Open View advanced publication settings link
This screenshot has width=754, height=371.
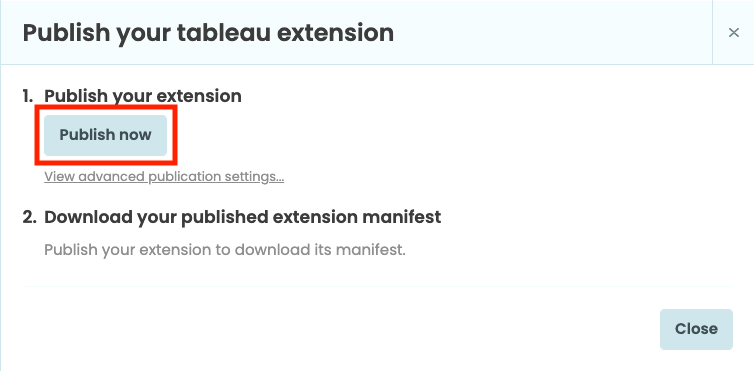(164, 177)
